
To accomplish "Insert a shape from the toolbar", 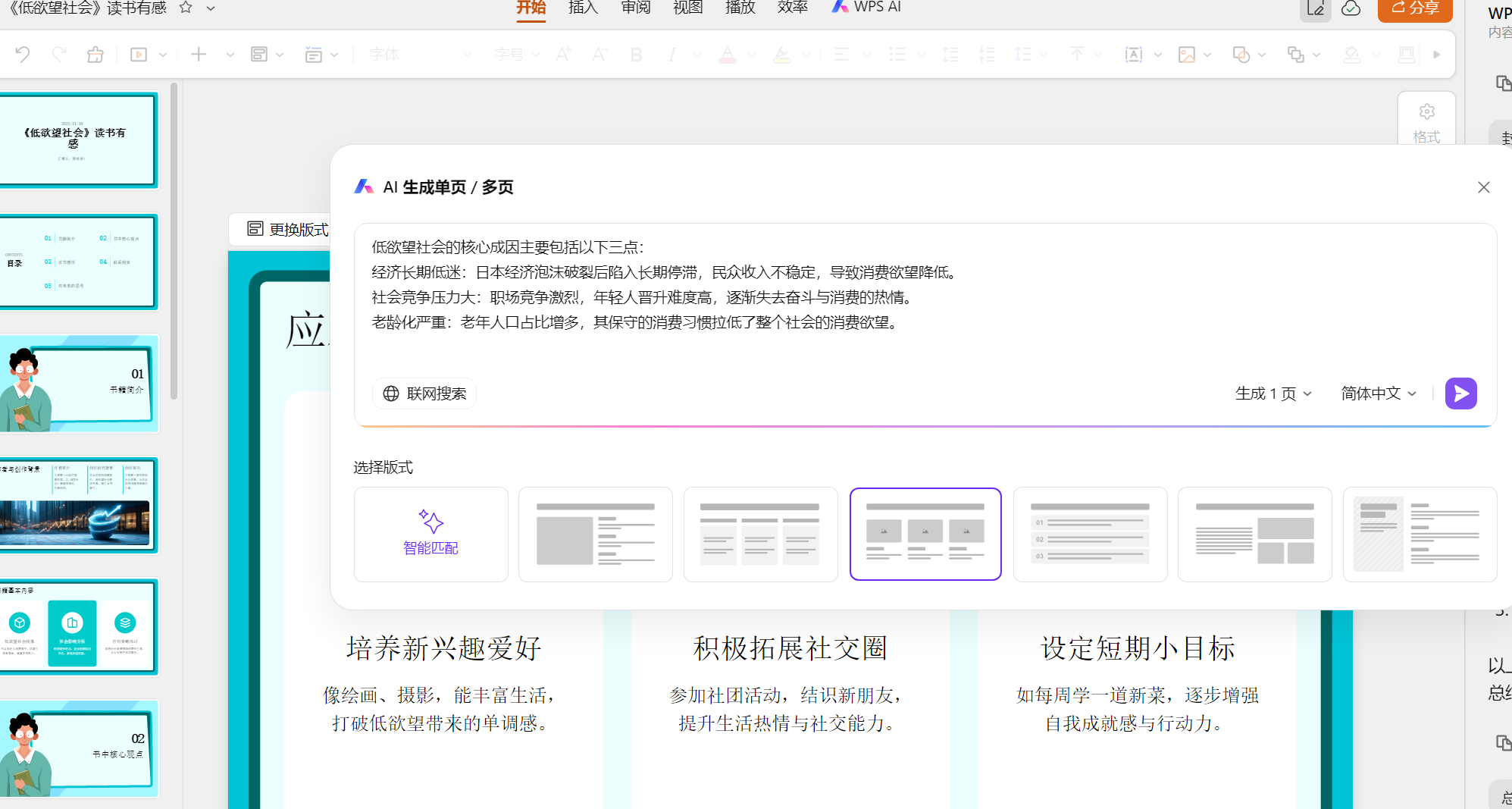I will click(1241, 55).
